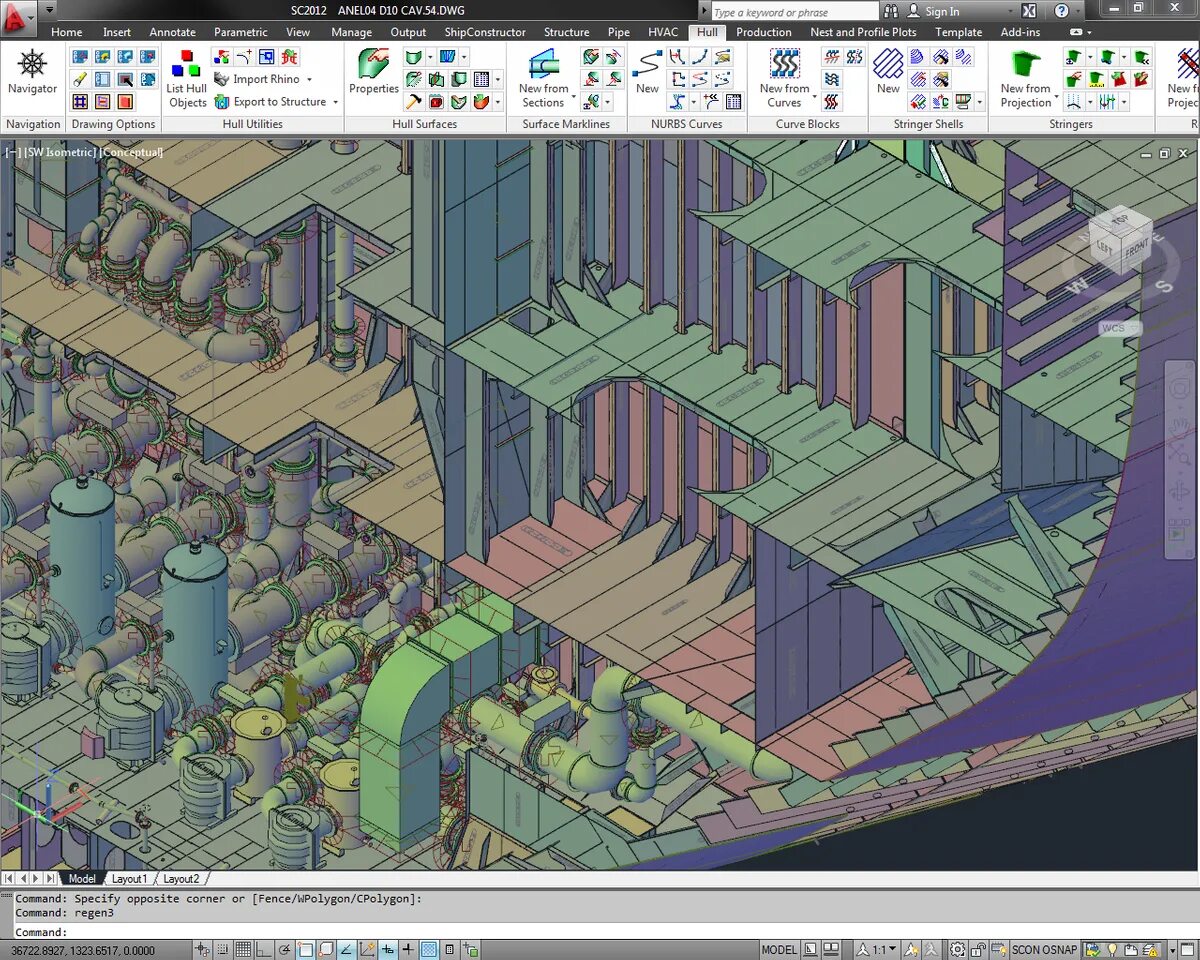The height and width of the screenshot is (960, 1200).
Task: Toggle the SCON OSNAP status button
Action: coord(1044,950)
